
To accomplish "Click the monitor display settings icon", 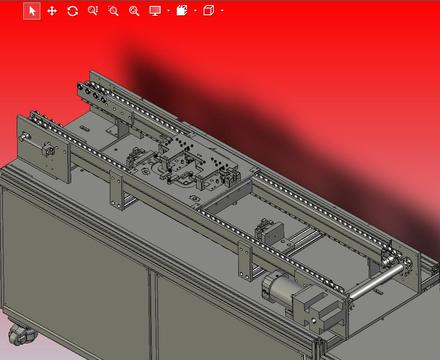I will 155,11.
